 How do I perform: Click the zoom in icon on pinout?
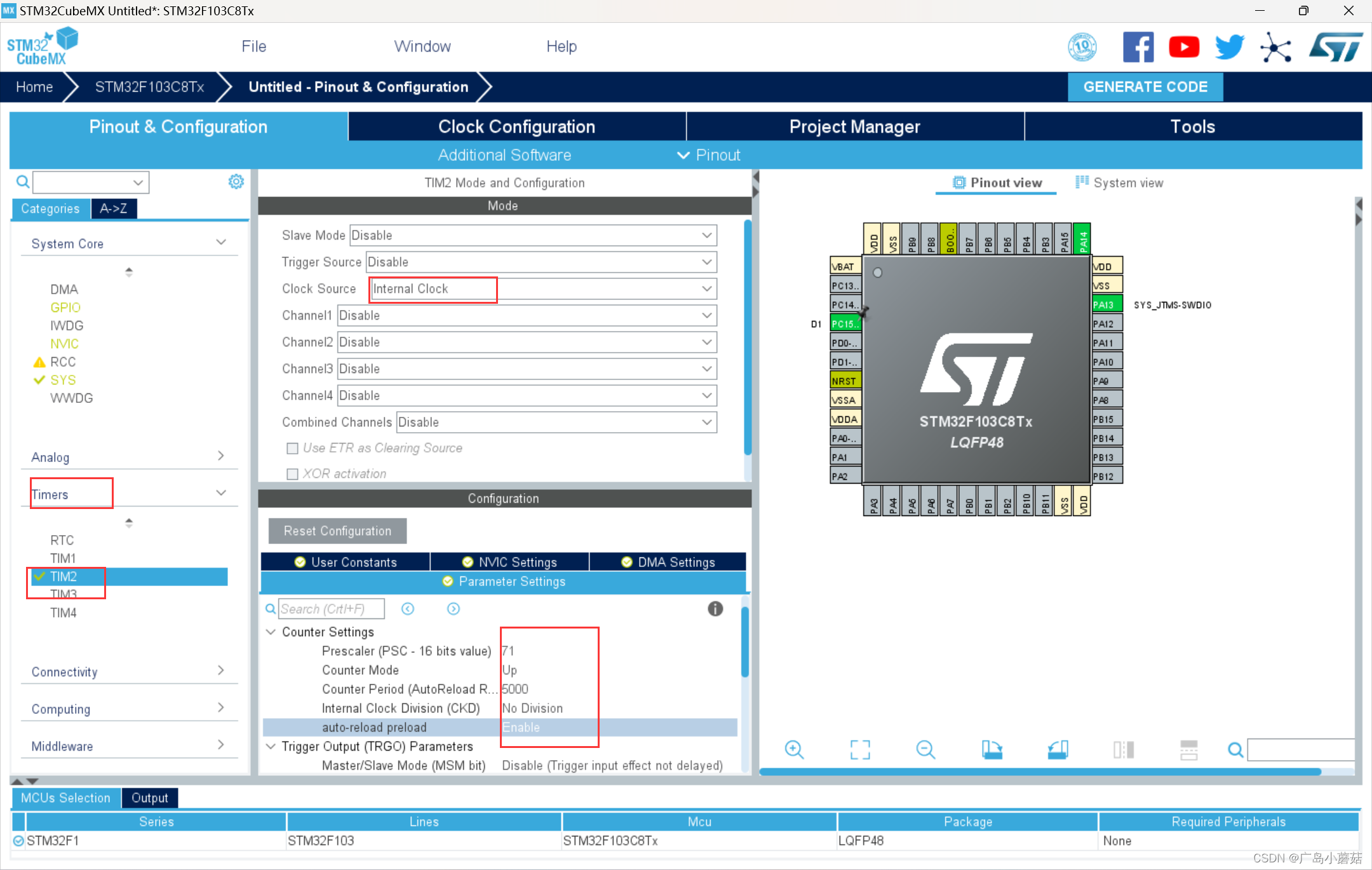pos(795,750)
